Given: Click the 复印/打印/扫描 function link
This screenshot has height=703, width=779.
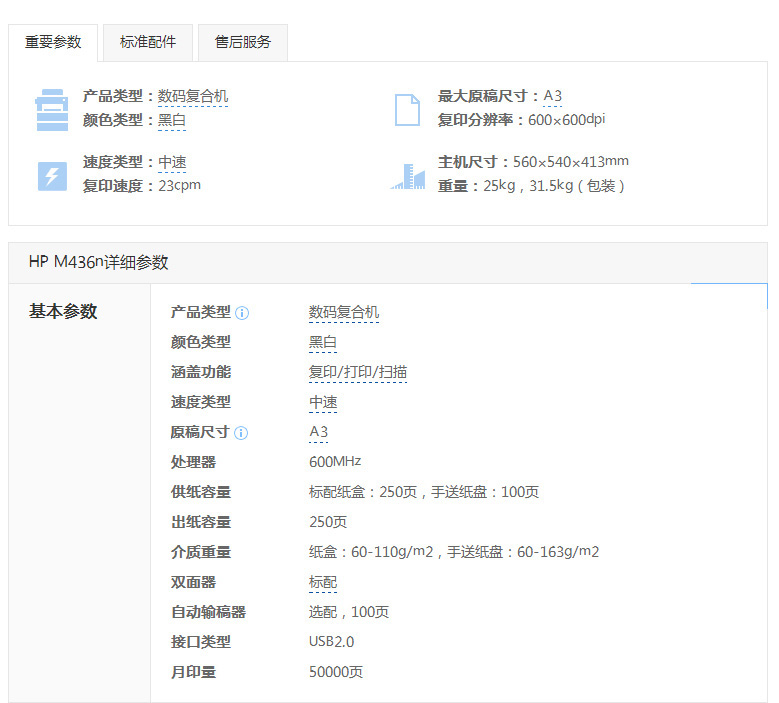Looking at the screenshot, I should tap(358, 373).
